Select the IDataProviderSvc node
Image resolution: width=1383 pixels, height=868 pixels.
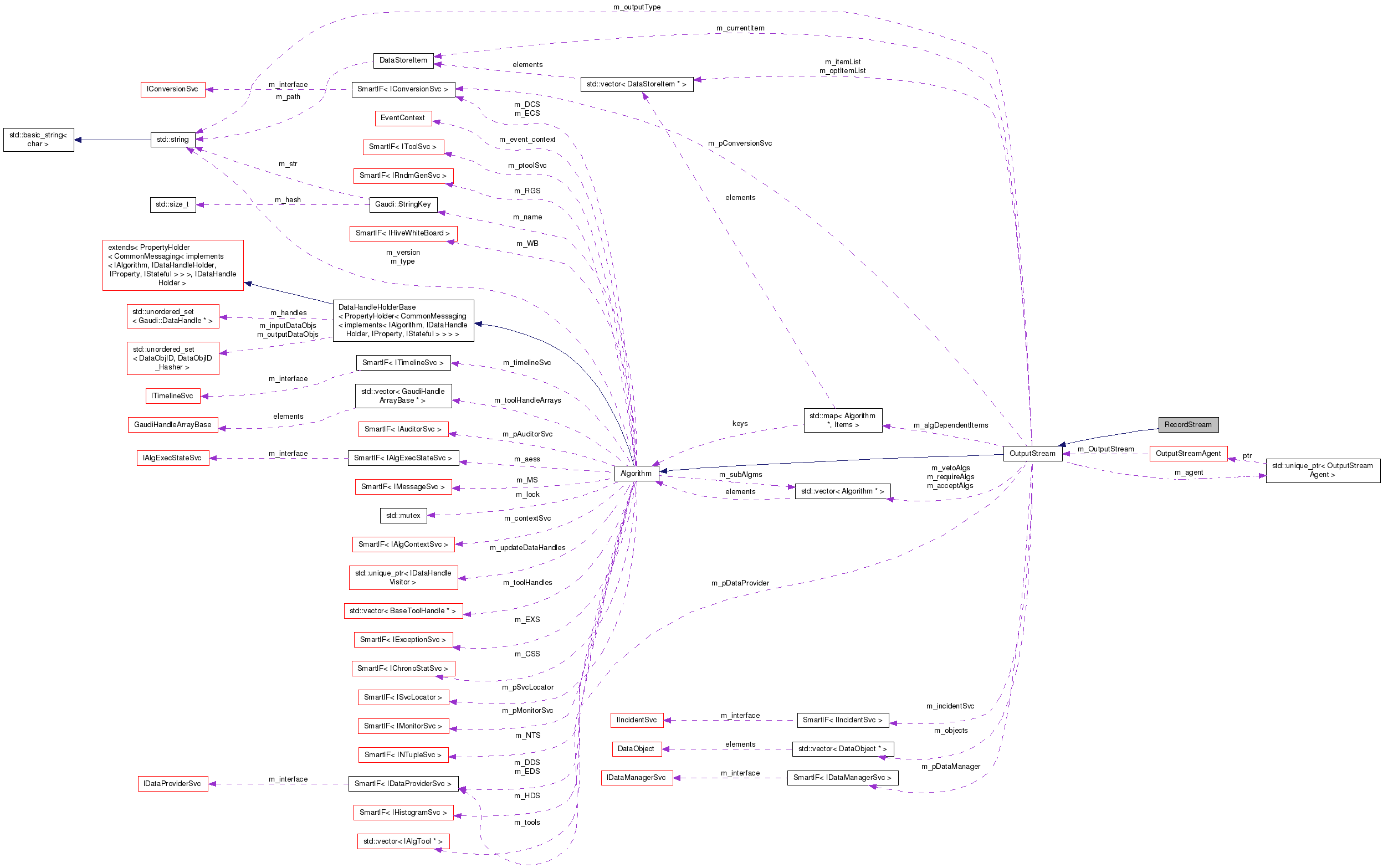point(172,783)
